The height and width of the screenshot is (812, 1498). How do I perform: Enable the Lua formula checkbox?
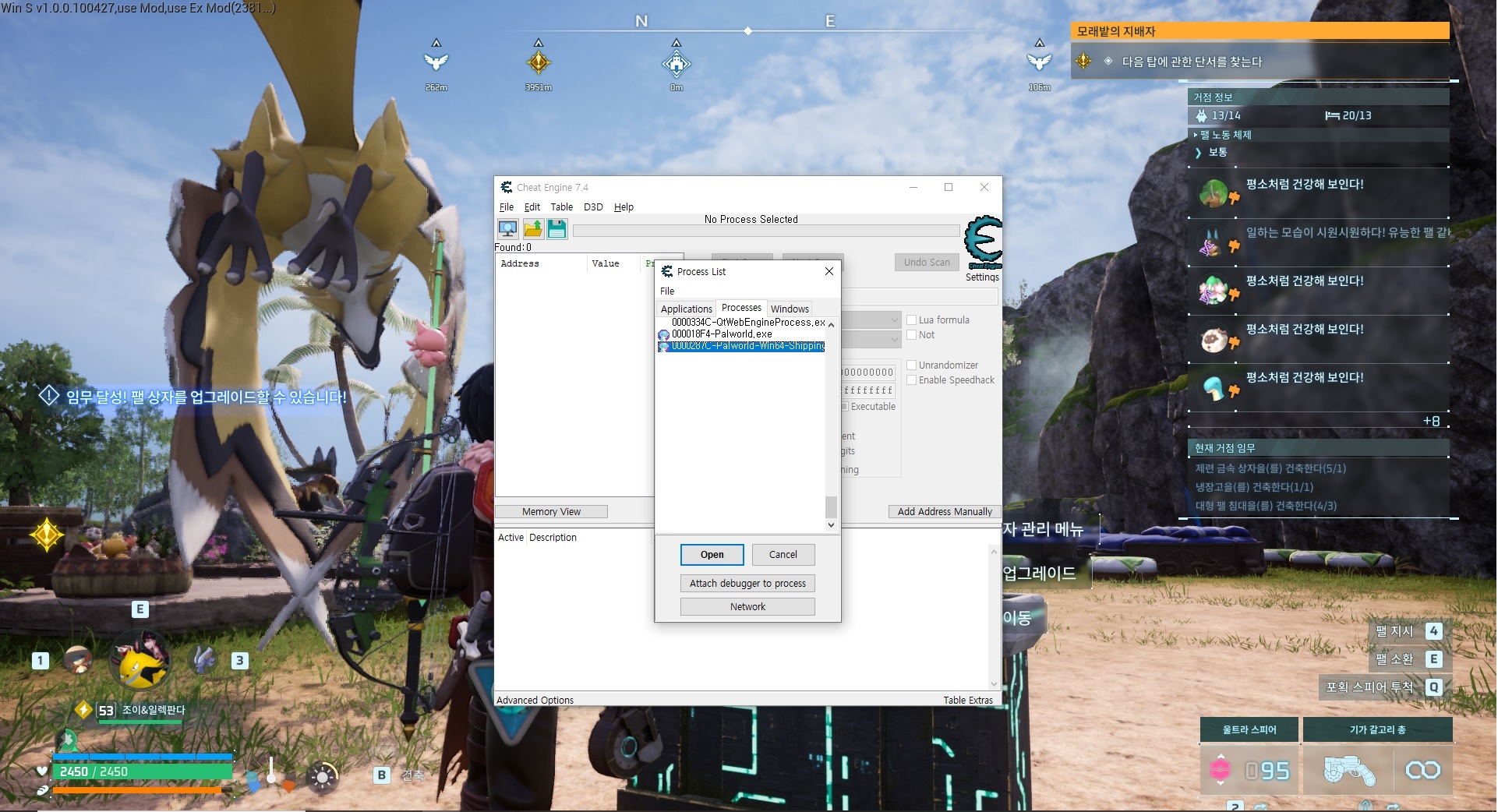point(911,320)
